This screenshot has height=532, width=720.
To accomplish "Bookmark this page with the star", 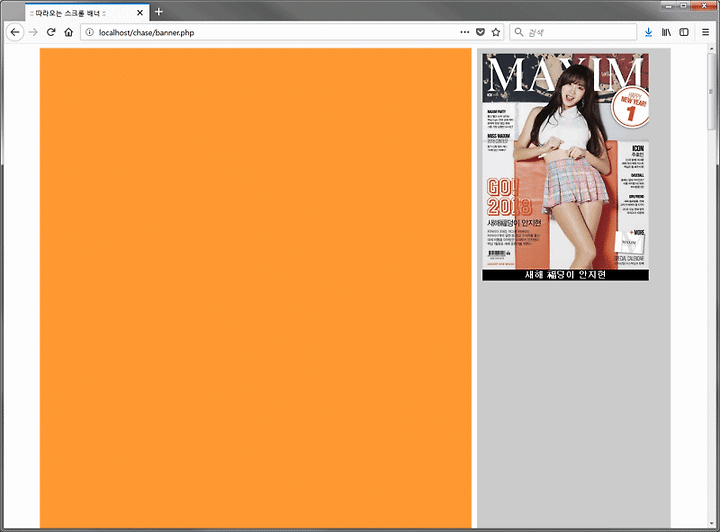I will click(x=496, y=32).
